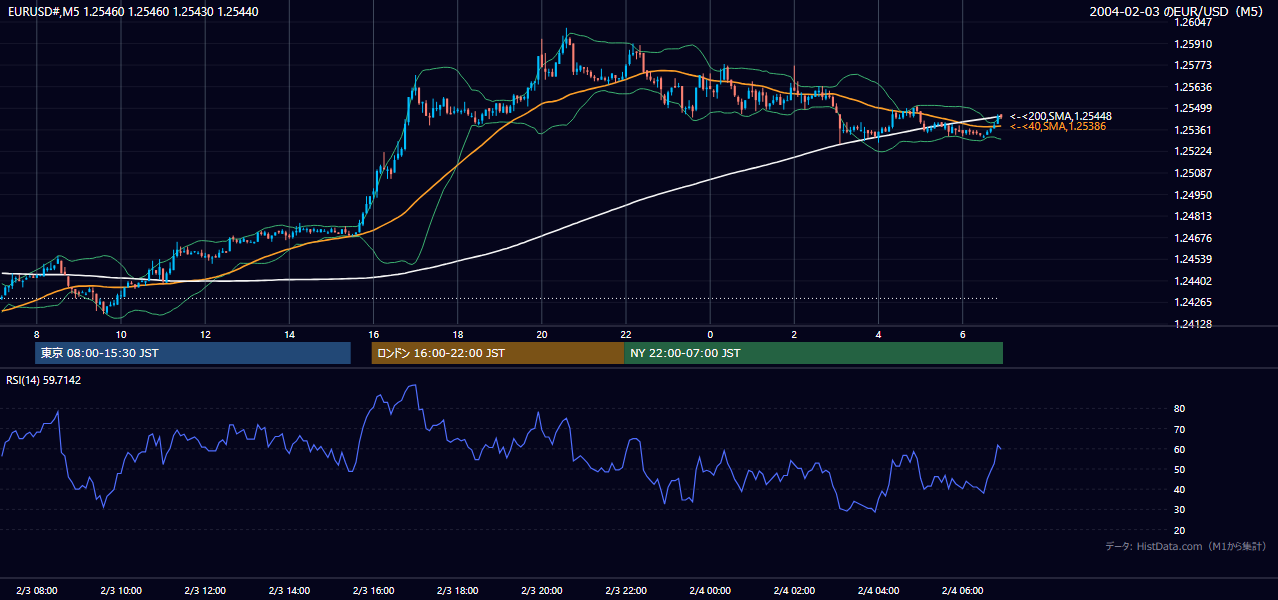This screenshot has height=600, width=1278.
Task: Click price axis value 1.25910
Action: (x=1194, y=44)
